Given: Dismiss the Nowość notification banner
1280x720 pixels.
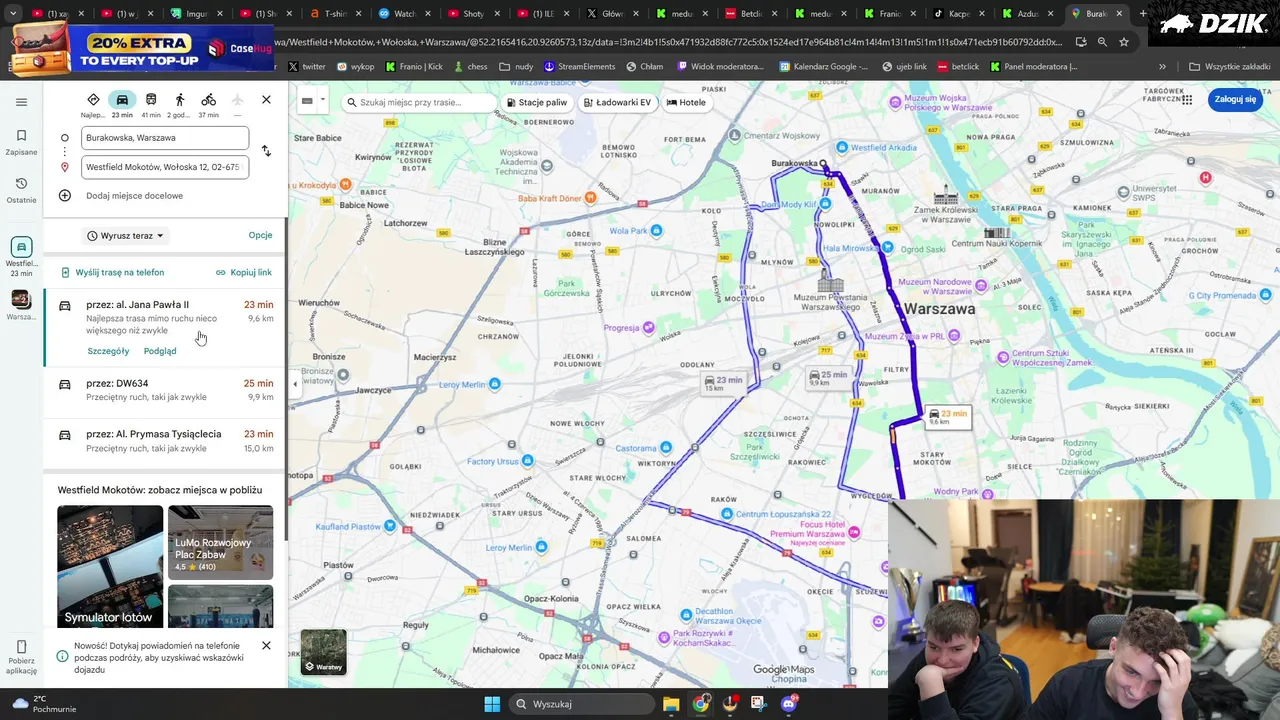Looking at the screenshot, I should pos(266,646).
